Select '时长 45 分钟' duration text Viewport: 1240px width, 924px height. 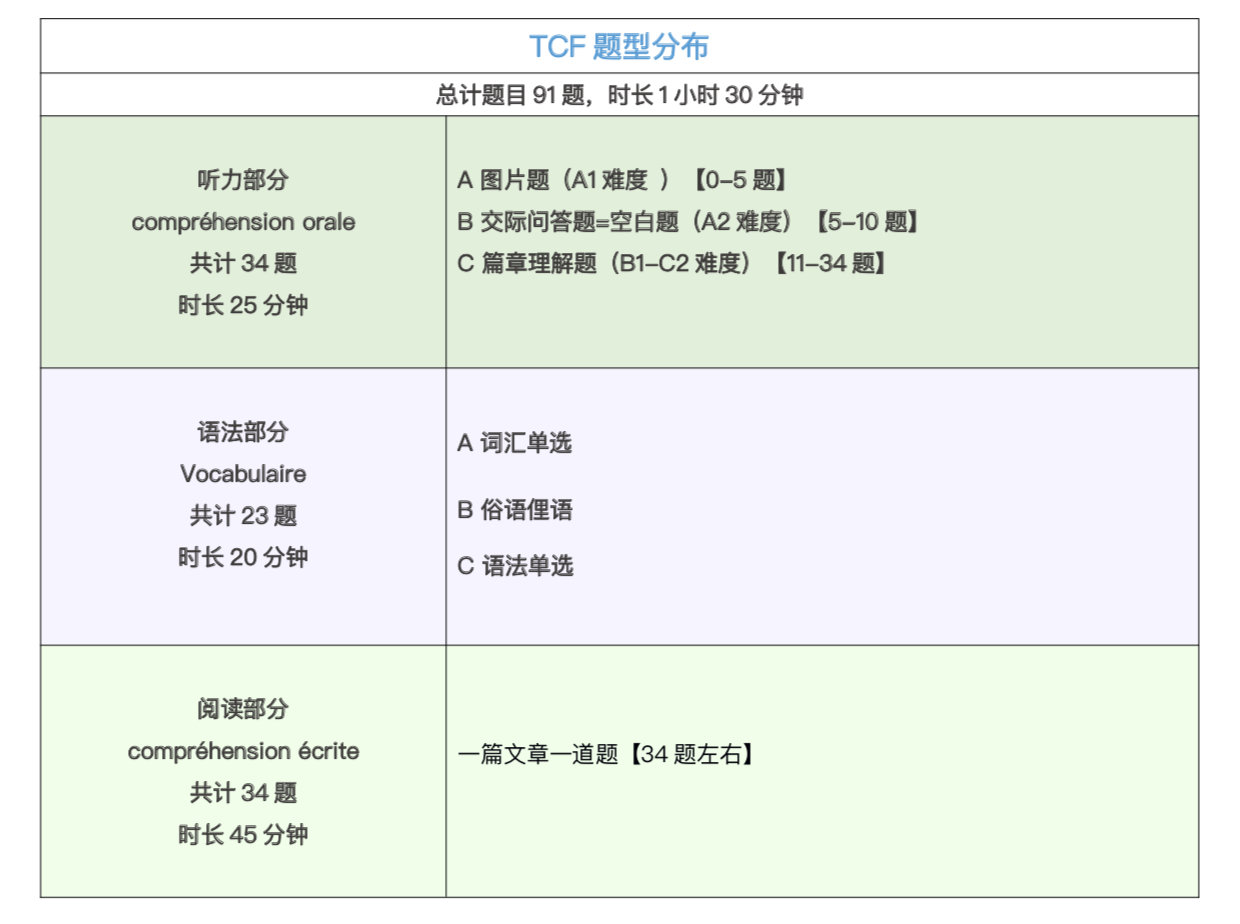(x=243, y=835)
